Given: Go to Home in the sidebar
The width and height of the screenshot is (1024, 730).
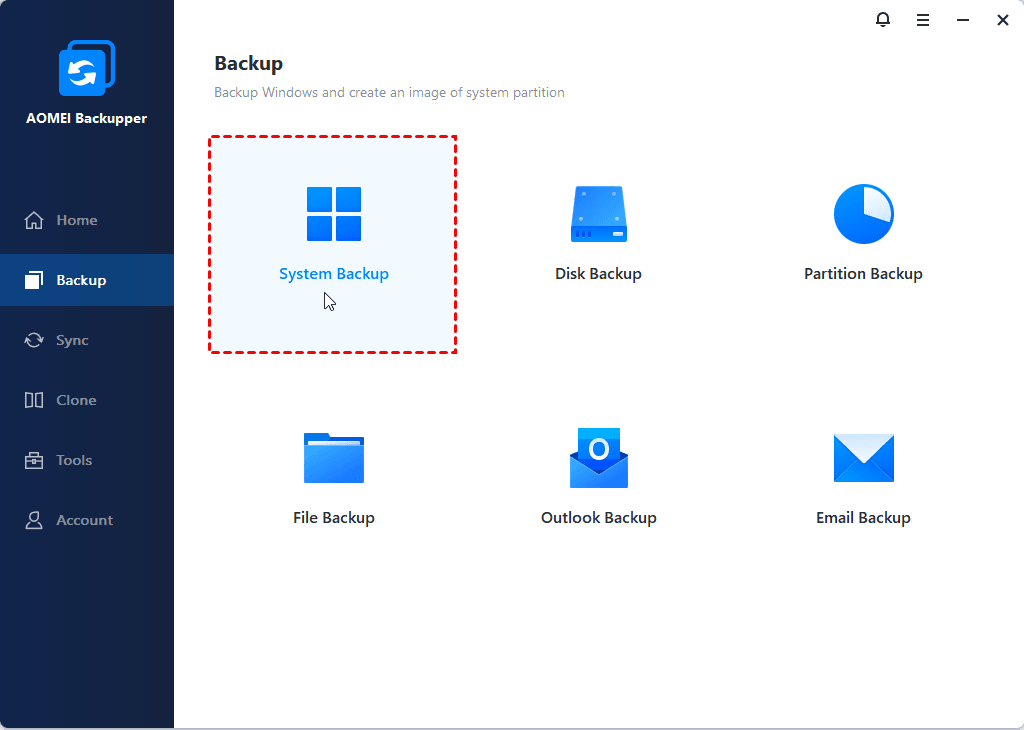Looking at the screenshot, I should click(x=76, y=220).
